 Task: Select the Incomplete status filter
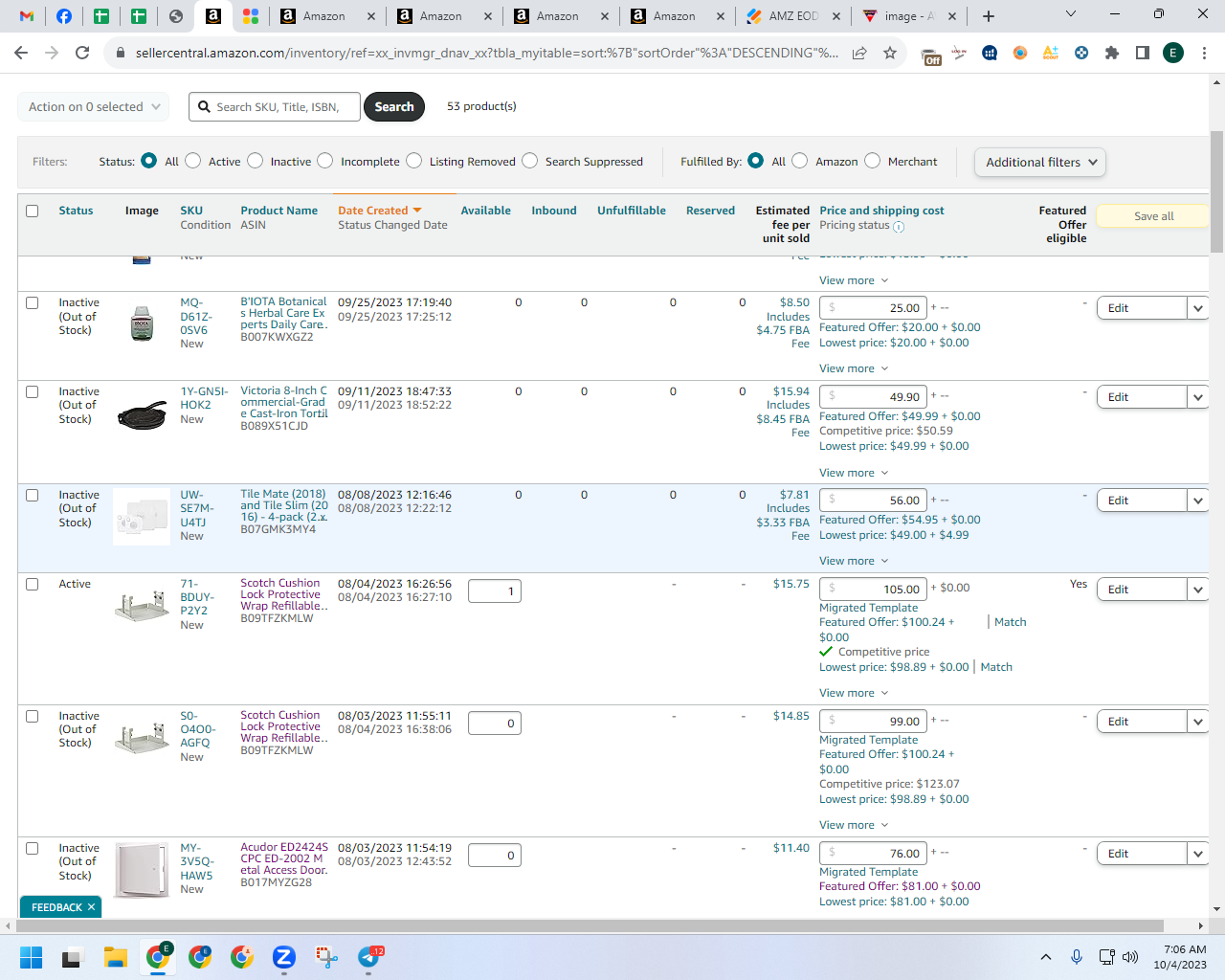pos(325,161)
